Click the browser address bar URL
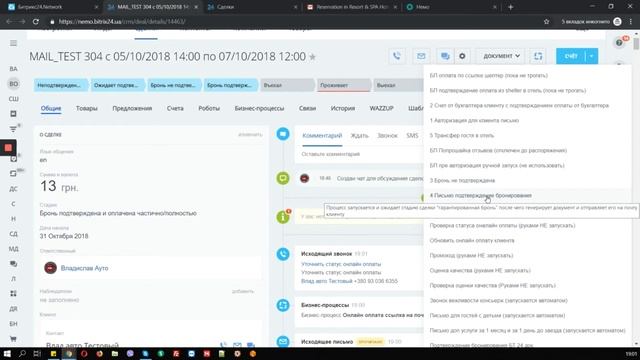 122,22
